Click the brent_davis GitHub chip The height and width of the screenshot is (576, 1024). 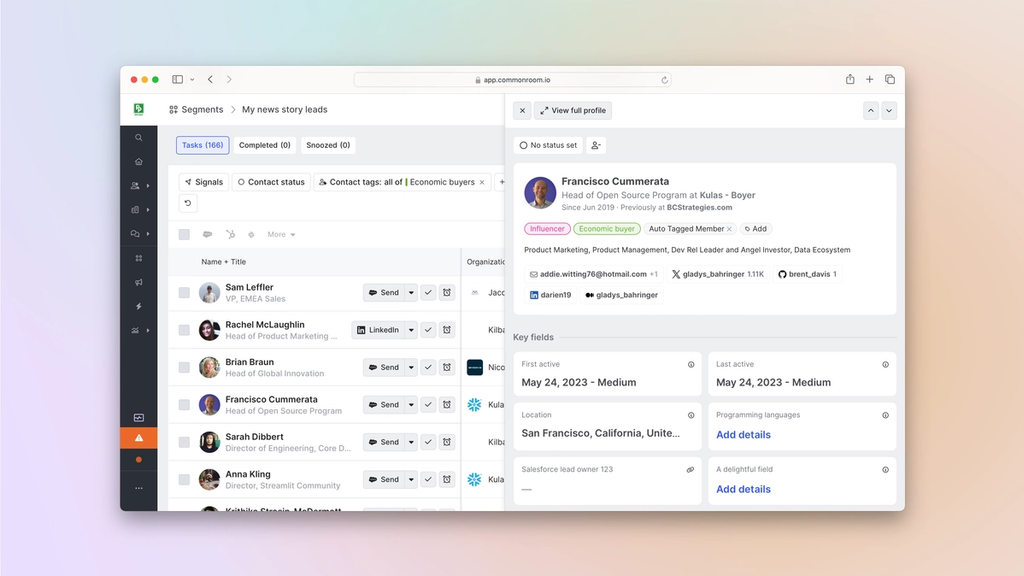[807, 274]
